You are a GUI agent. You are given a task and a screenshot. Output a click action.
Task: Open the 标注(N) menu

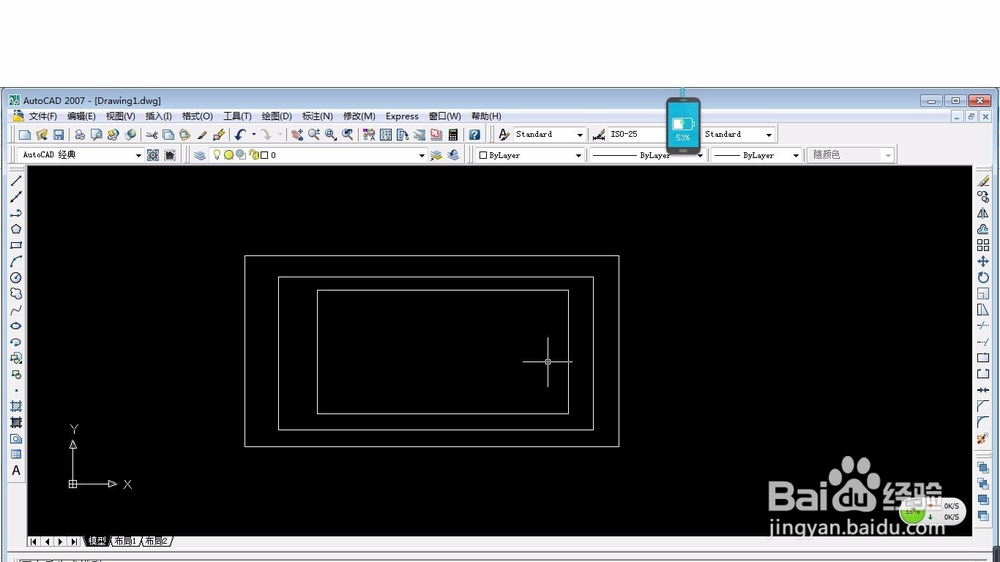pos(318,116)
